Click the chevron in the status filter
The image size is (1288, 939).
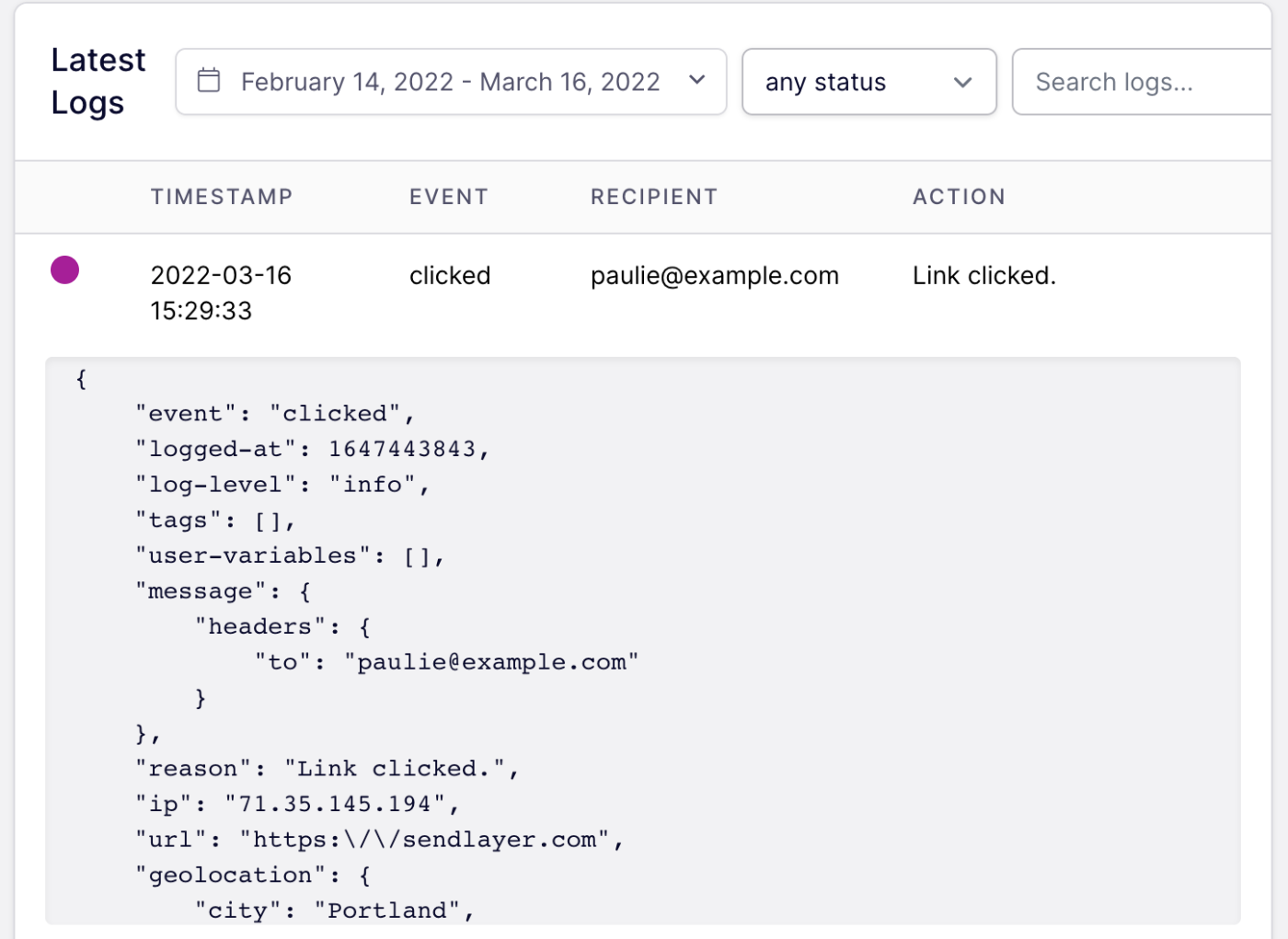click(x=962, y=83)
